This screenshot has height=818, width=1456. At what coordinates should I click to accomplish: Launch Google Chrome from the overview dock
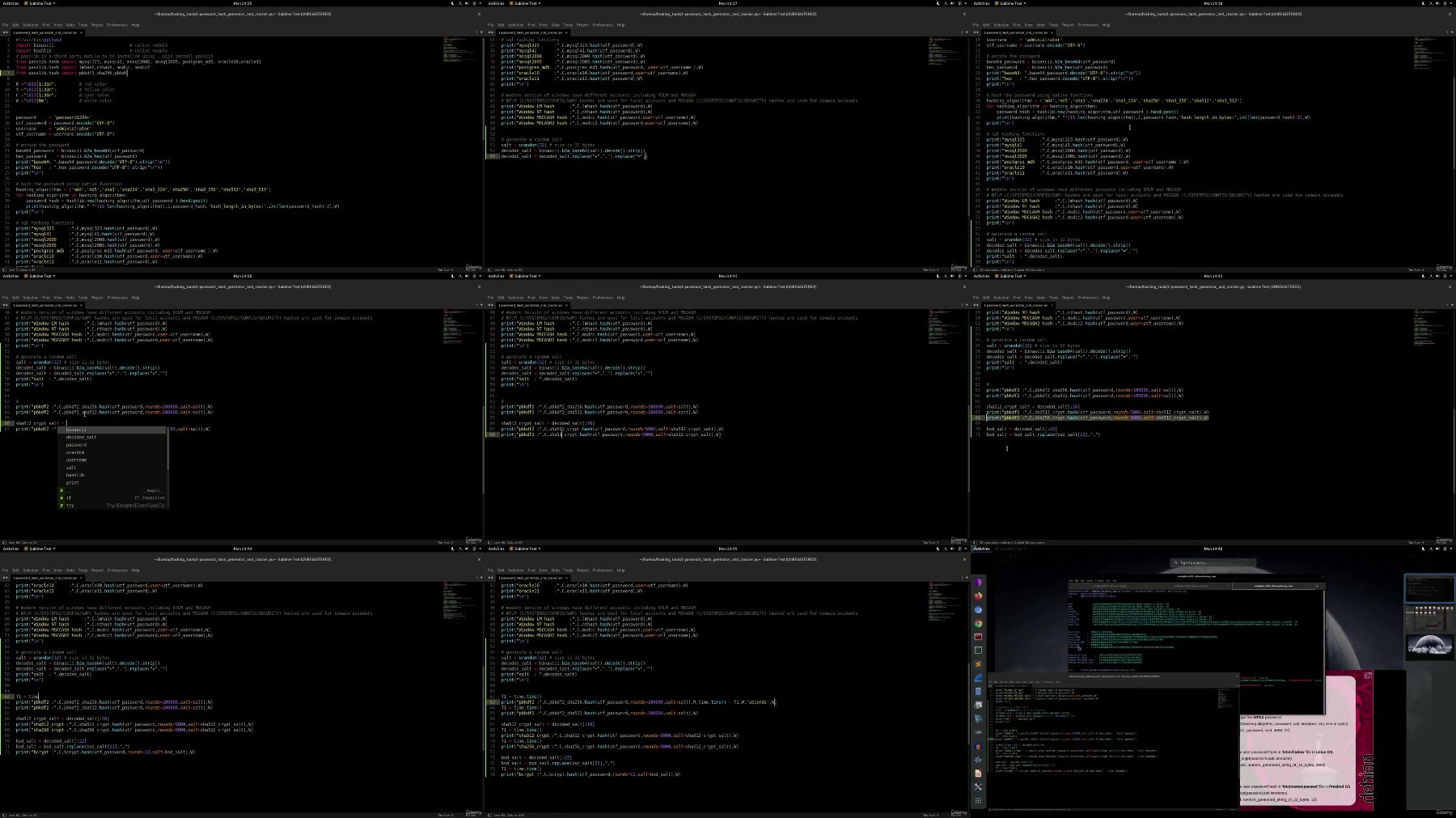[x=978, y=624]
